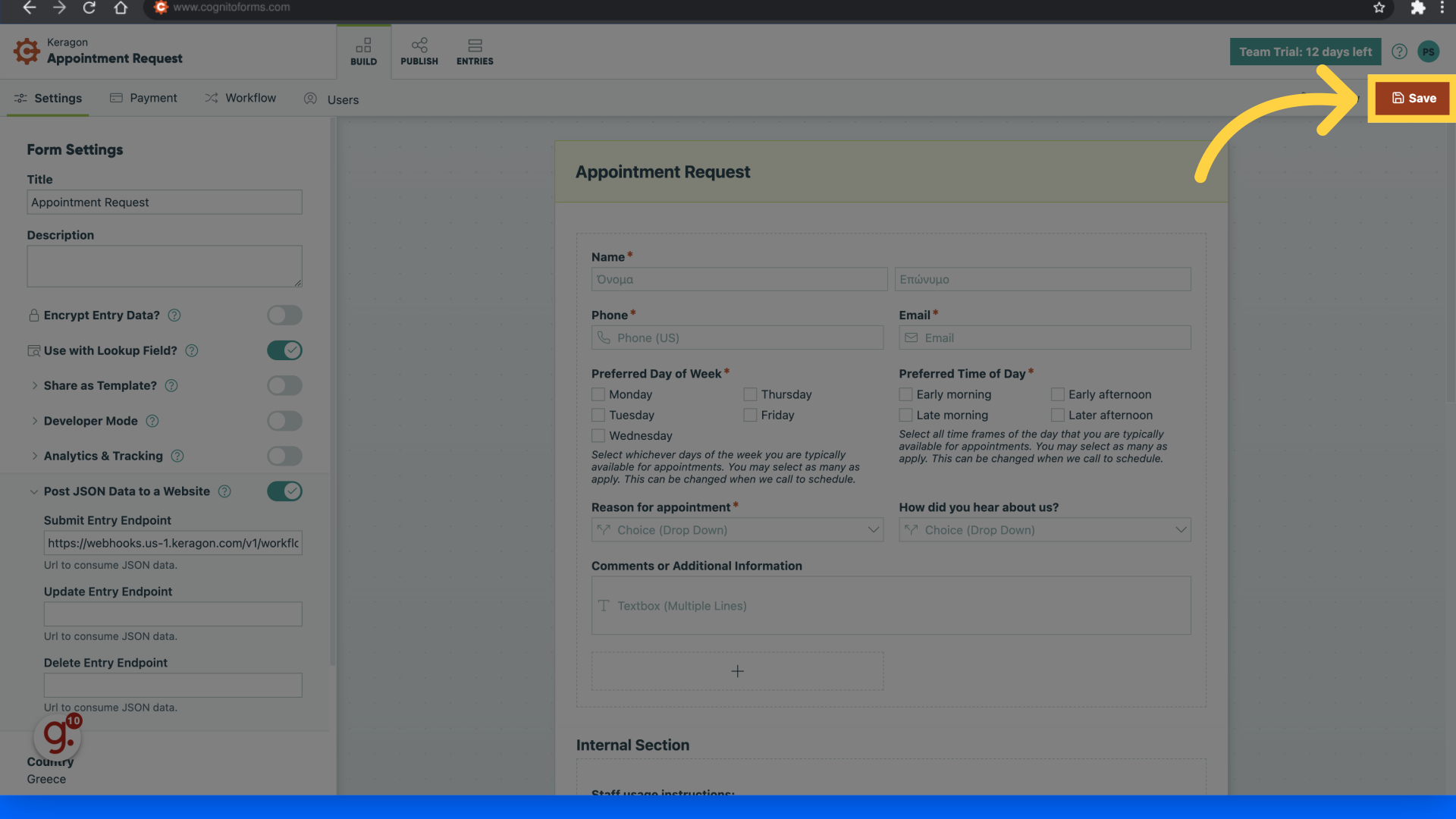Open the Workflow tab
This screenshot has height=819, width=1456.
coord(240,98)
